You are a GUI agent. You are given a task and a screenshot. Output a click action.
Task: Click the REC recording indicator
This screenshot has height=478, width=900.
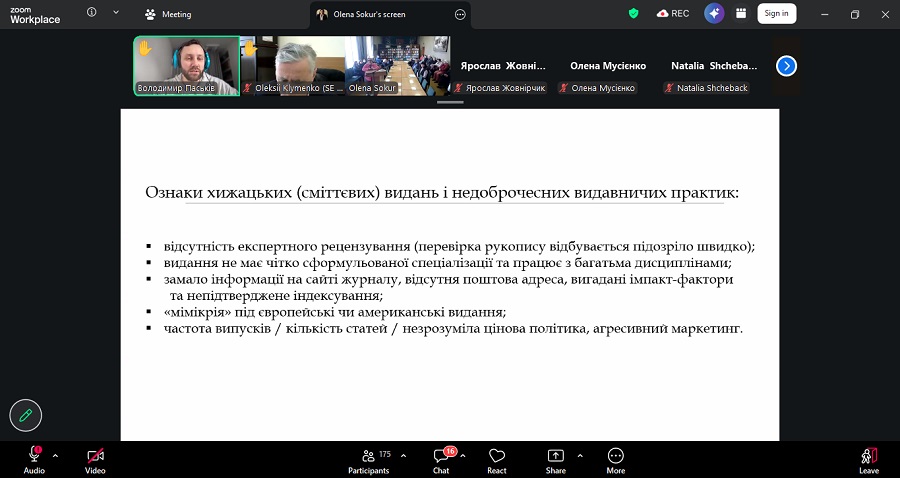coord(673,14)
